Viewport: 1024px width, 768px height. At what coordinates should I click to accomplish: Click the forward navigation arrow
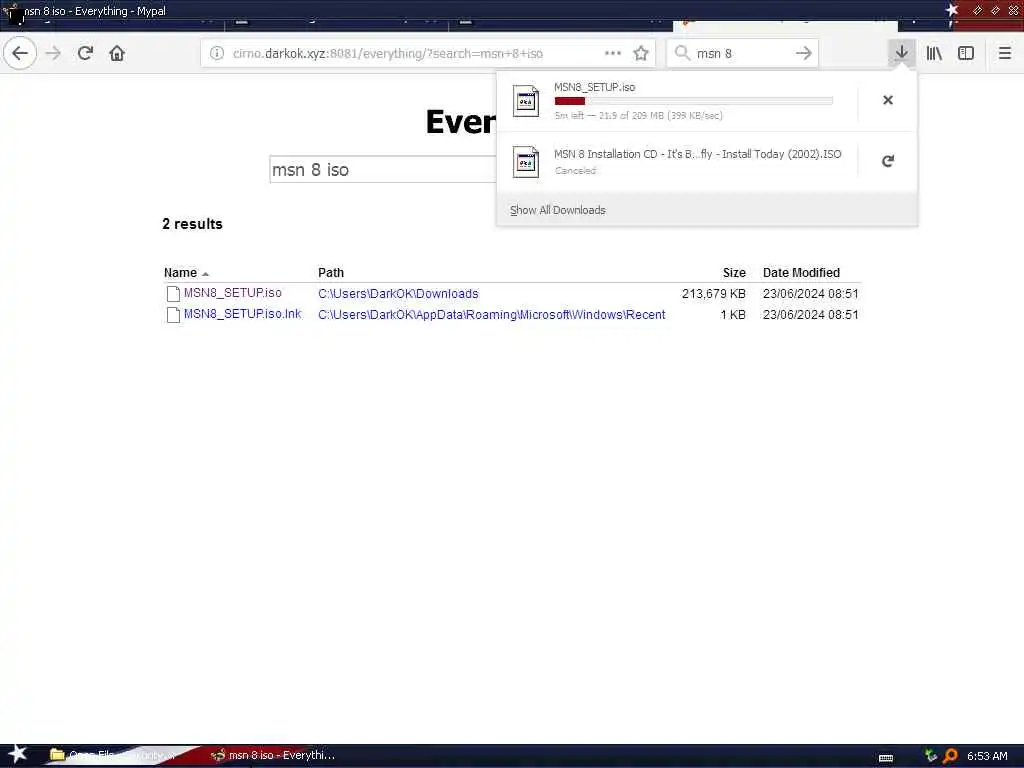pos(54,54)
